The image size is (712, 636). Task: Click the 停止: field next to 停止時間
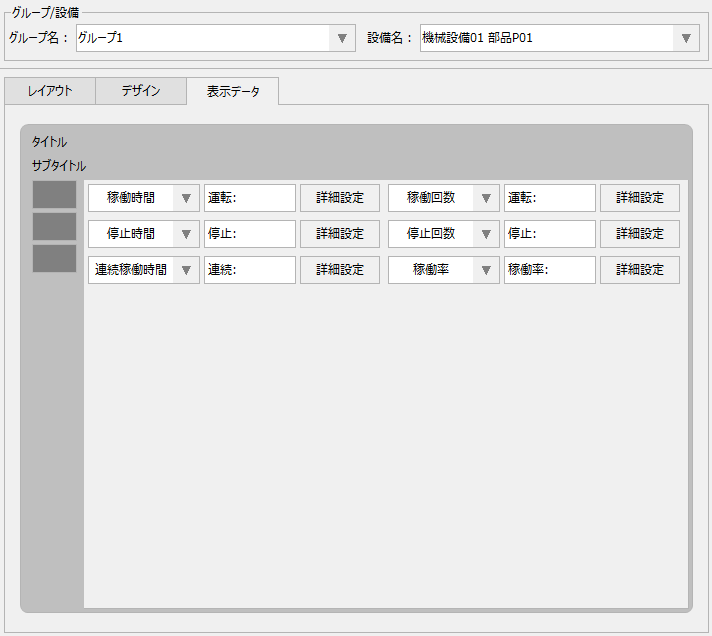(x=250, y=234)
